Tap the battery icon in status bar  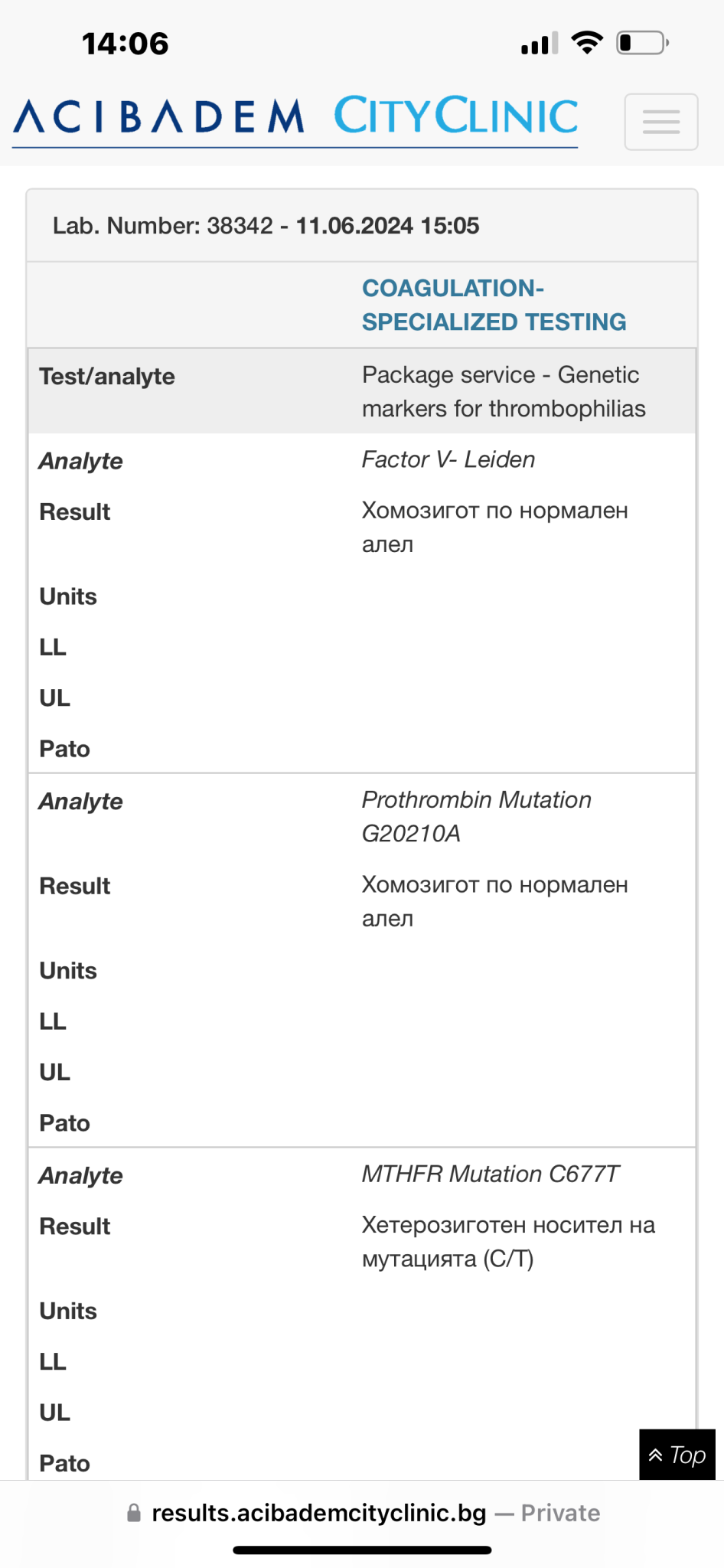(x=643, y=43)
